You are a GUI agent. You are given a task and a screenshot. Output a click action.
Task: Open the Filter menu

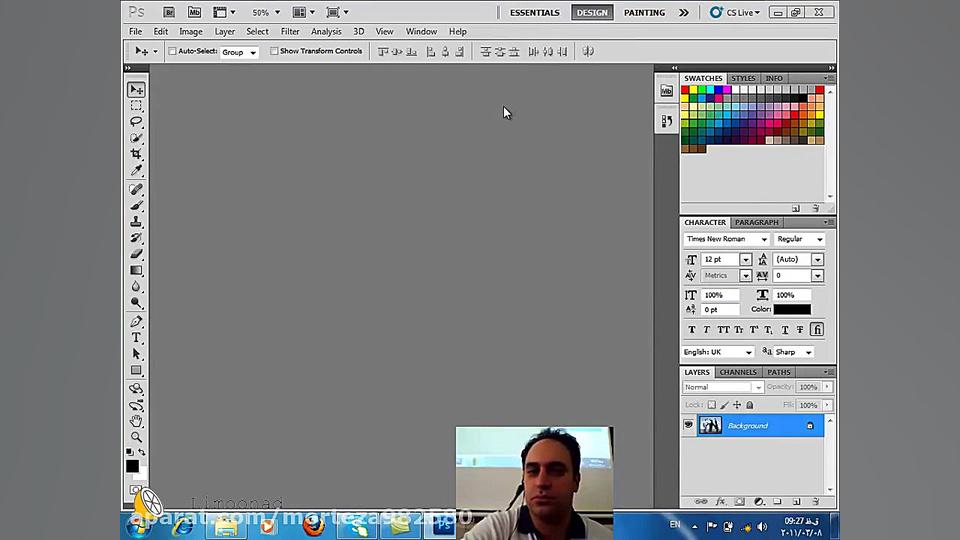290,31
